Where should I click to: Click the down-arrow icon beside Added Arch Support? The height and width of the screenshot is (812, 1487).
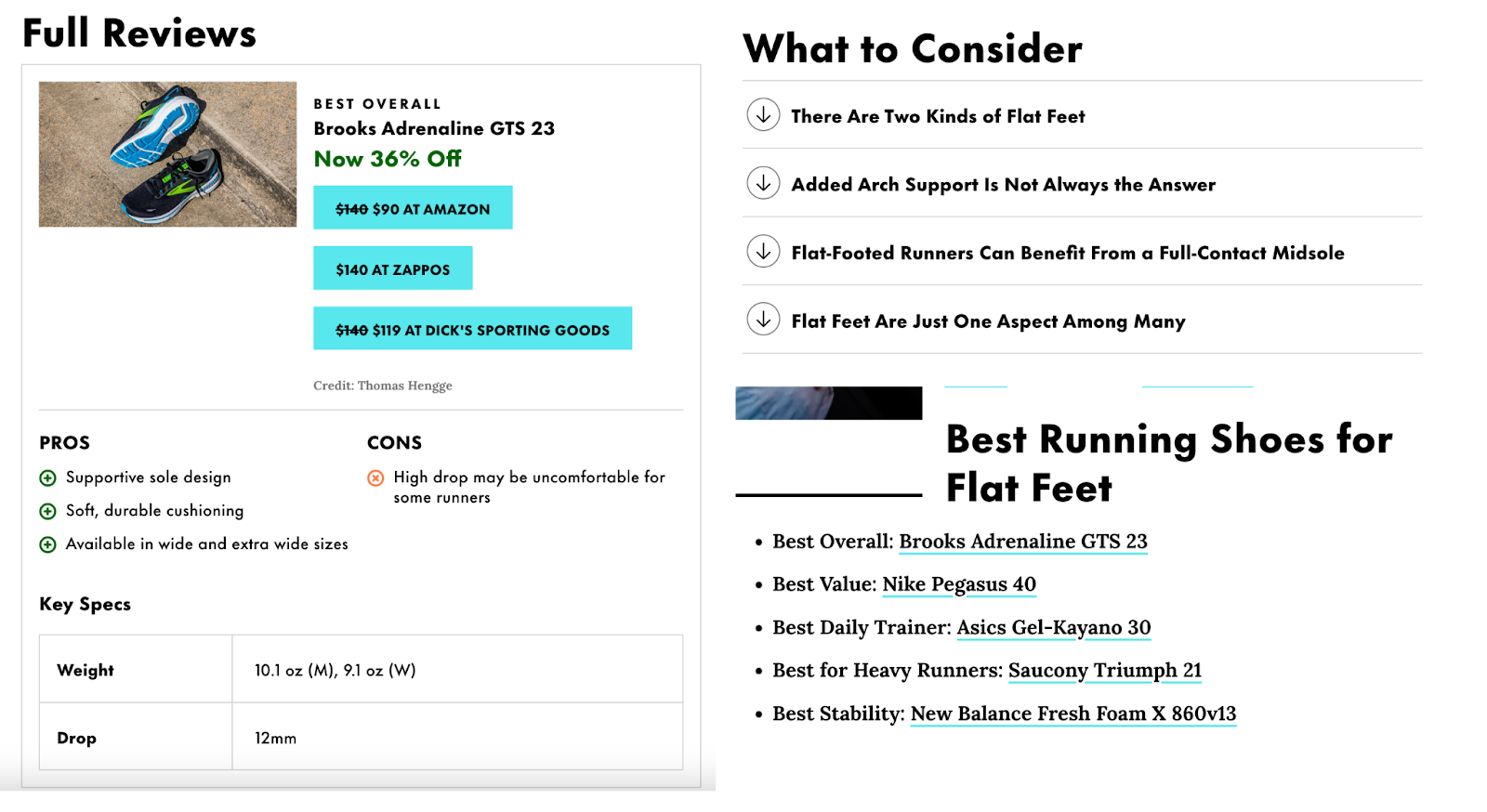pos(763,183)
